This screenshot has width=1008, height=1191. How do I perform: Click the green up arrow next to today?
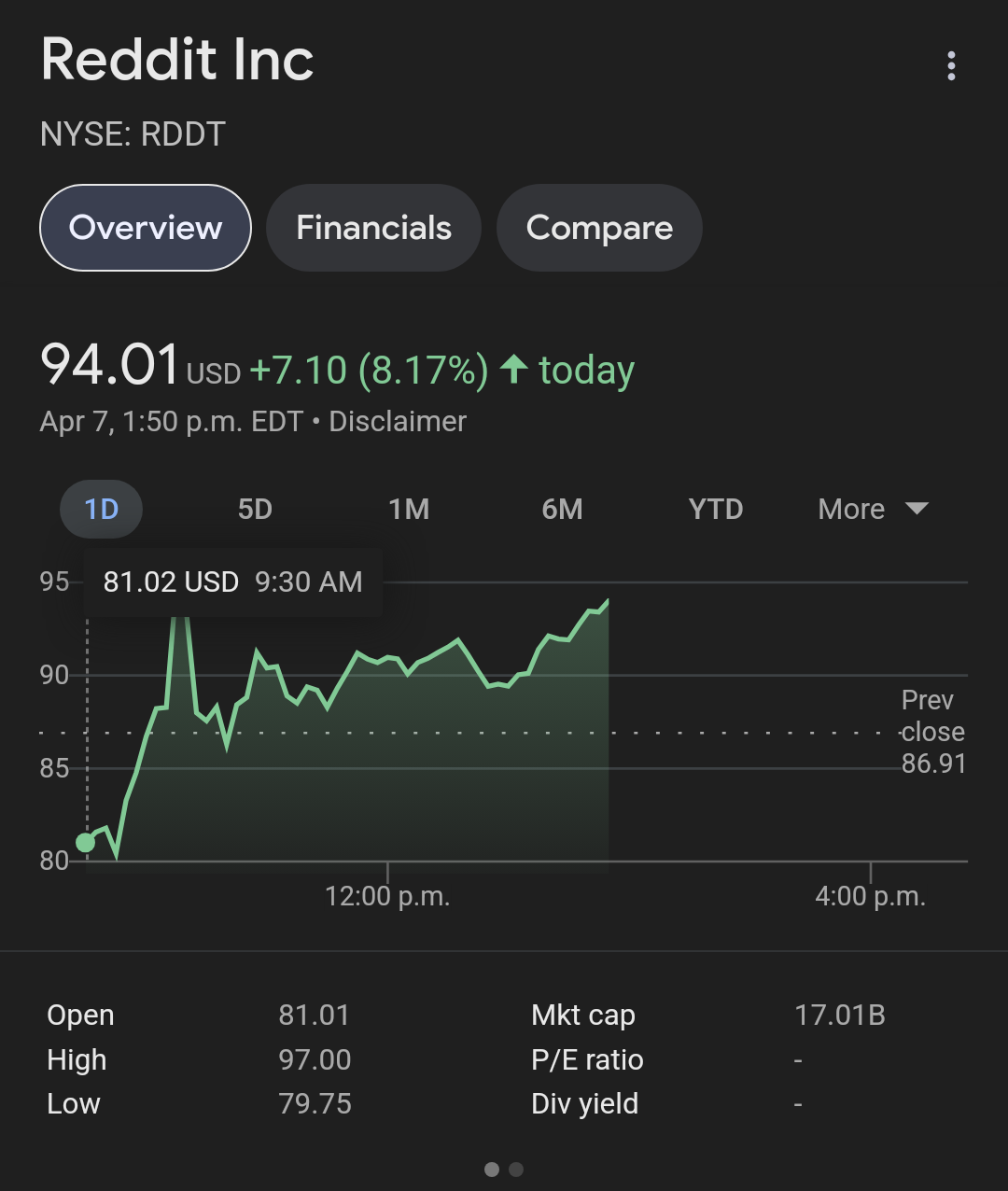(x=513, y=368)
